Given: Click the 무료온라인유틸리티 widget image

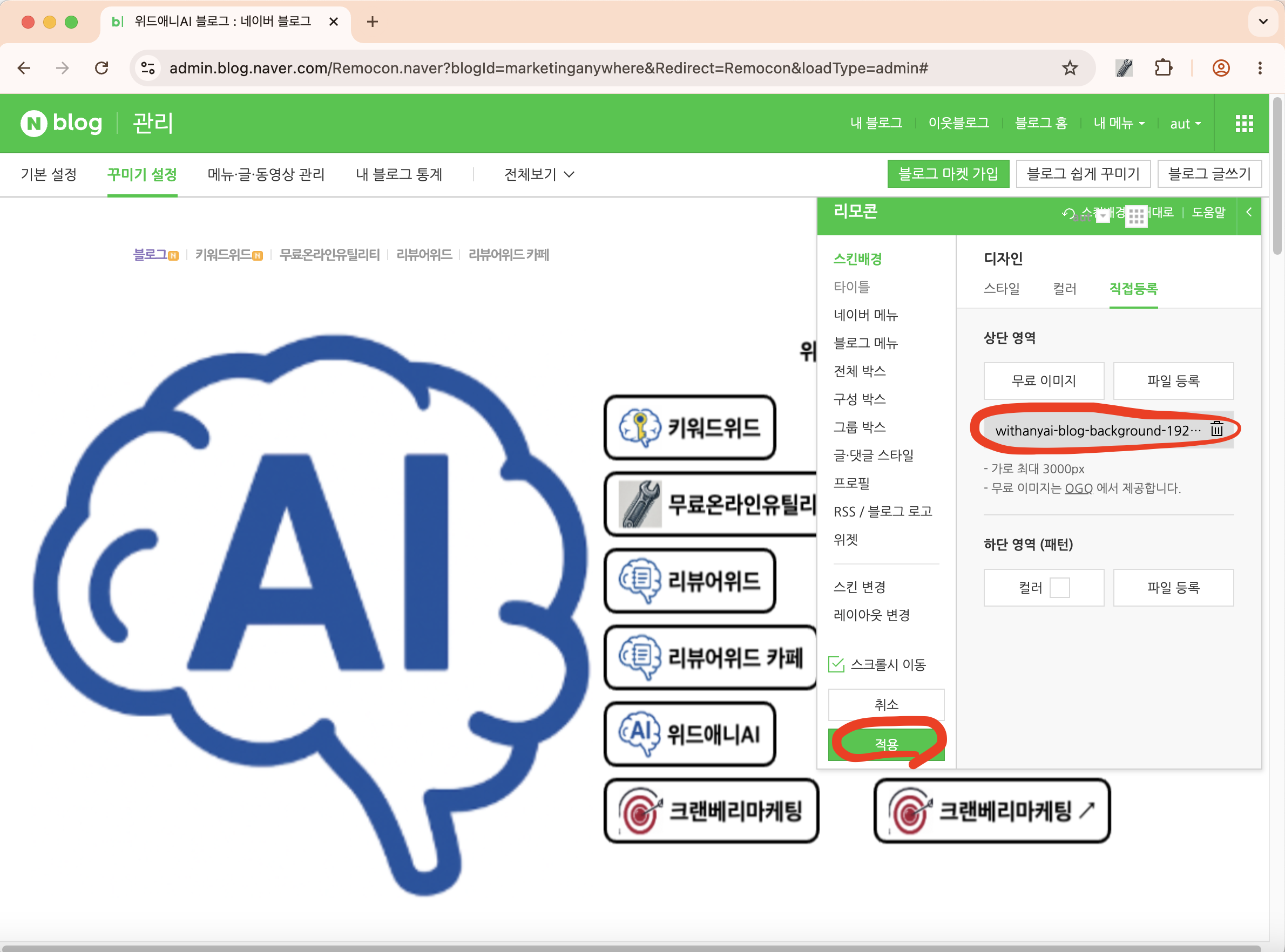Looking at the screenshot, I should pyautogui.click(x=710, y=504).
